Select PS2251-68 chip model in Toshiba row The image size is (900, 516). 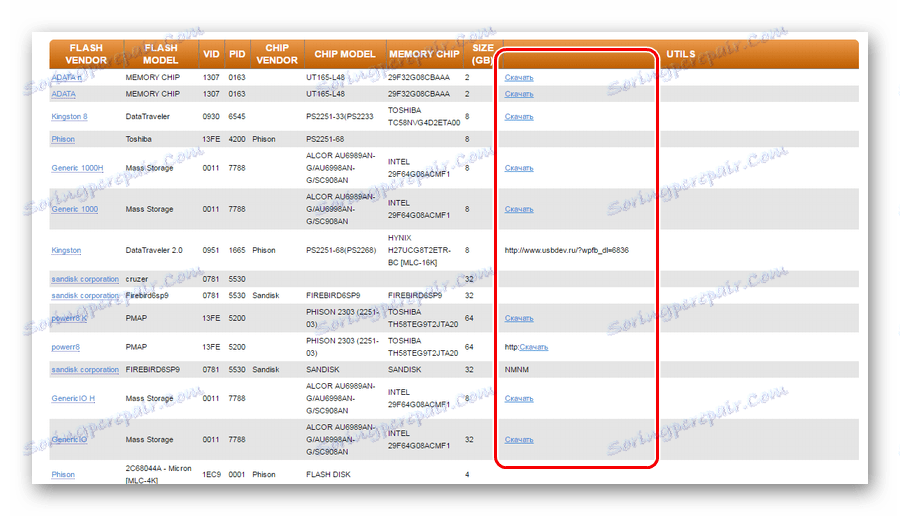pos(325,139)
